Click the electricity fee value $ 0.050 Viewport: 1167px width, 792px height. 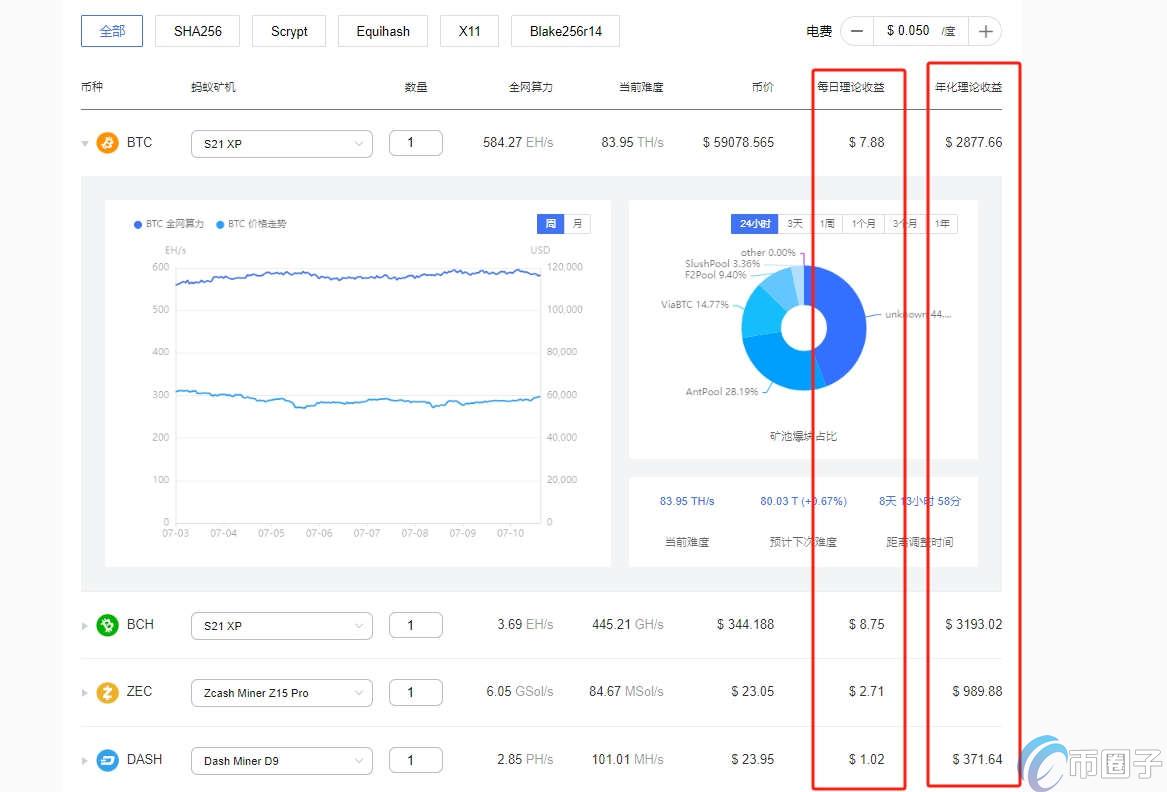click(x=908, y=31)
